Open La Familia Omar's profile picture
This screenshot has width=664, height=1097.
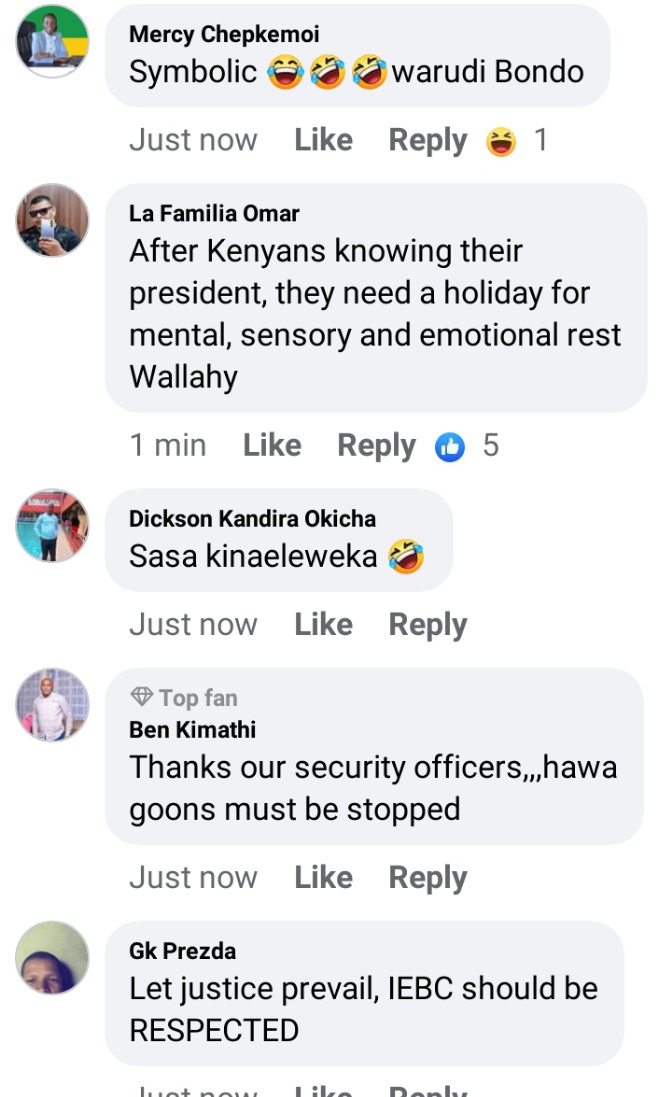pos(52,220)
